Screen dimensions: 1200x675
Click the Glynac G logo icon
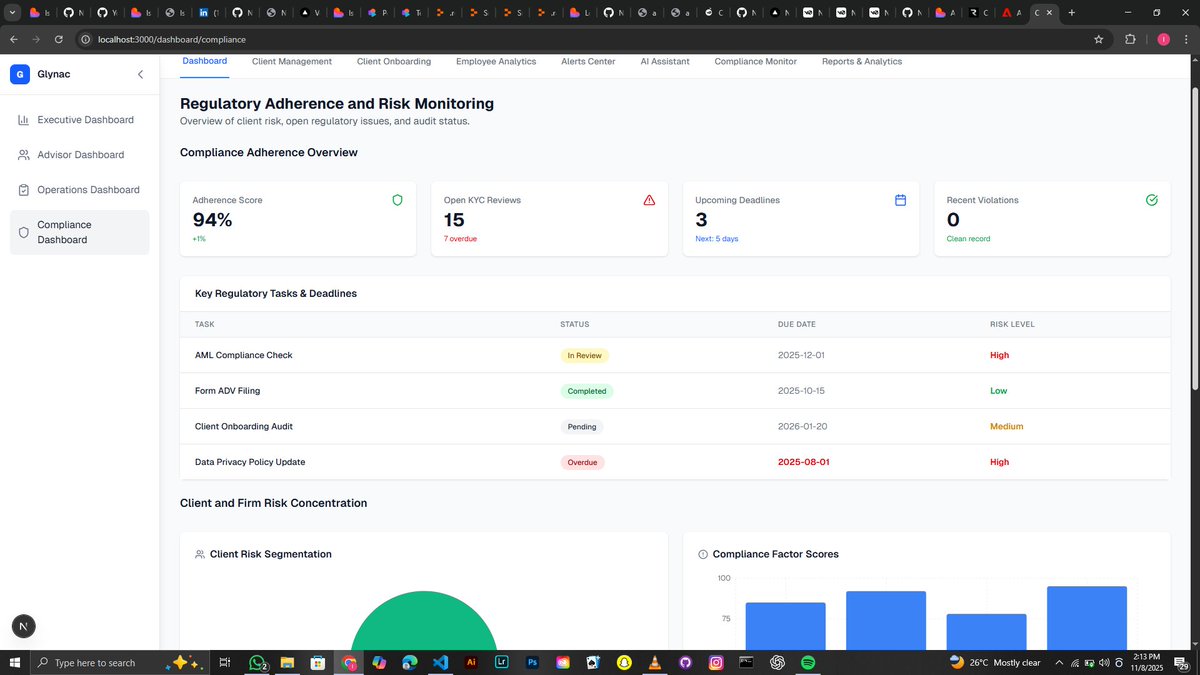pos(20,74)
